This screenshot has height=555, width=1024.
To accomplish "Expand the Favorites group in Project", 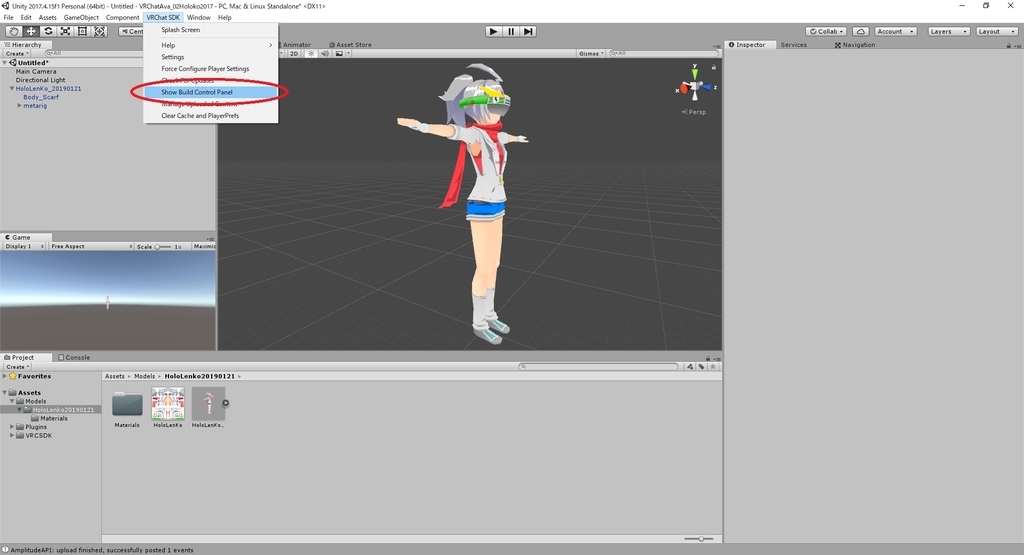I will point(5,376).
